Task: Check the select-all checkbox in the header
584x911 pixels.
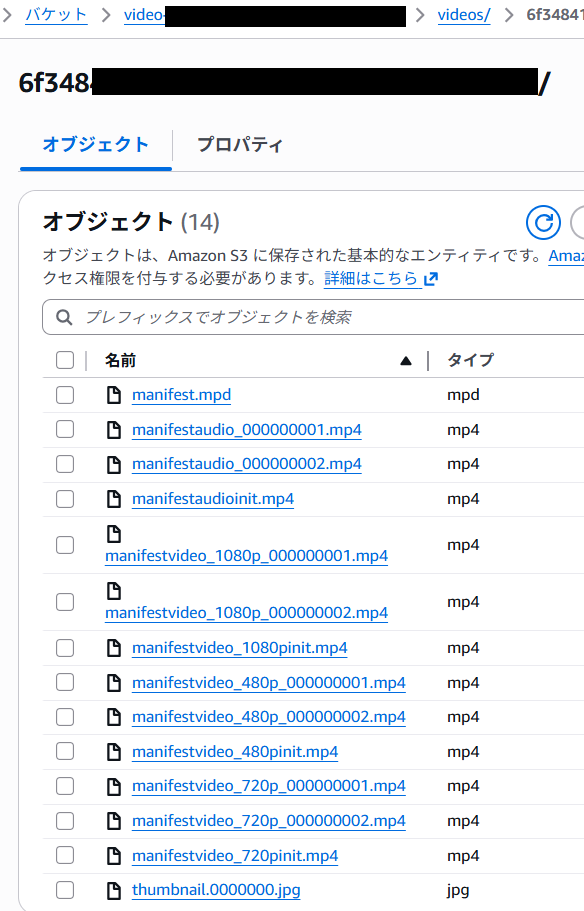Action: point(65,360)
